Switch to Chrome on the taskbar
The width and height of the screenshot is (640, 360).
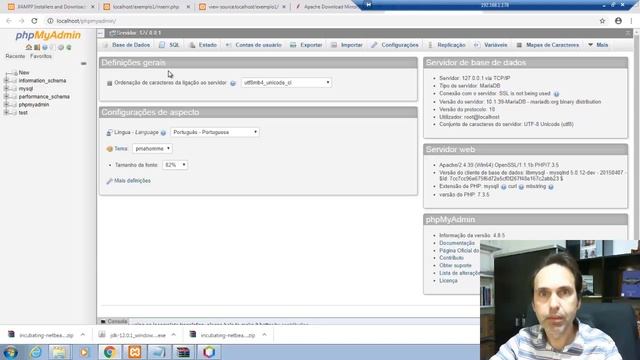click(109, 352)
